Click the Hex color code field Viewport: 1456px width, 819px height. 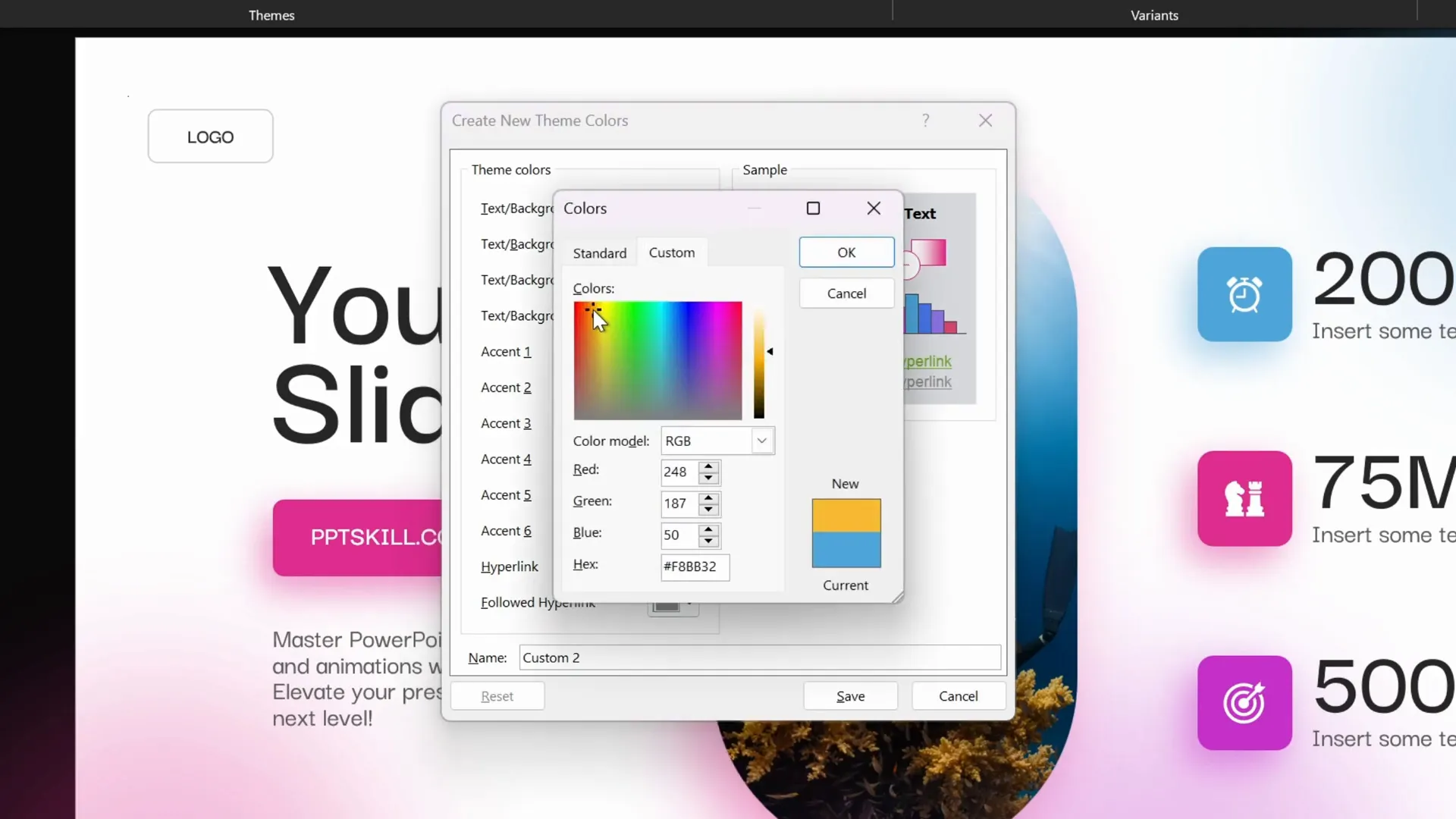[695, 566]
